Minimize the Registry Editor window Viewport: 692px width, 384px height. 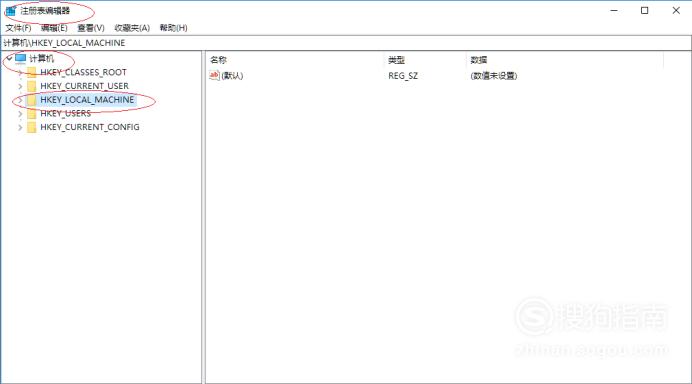coord(614,11)
